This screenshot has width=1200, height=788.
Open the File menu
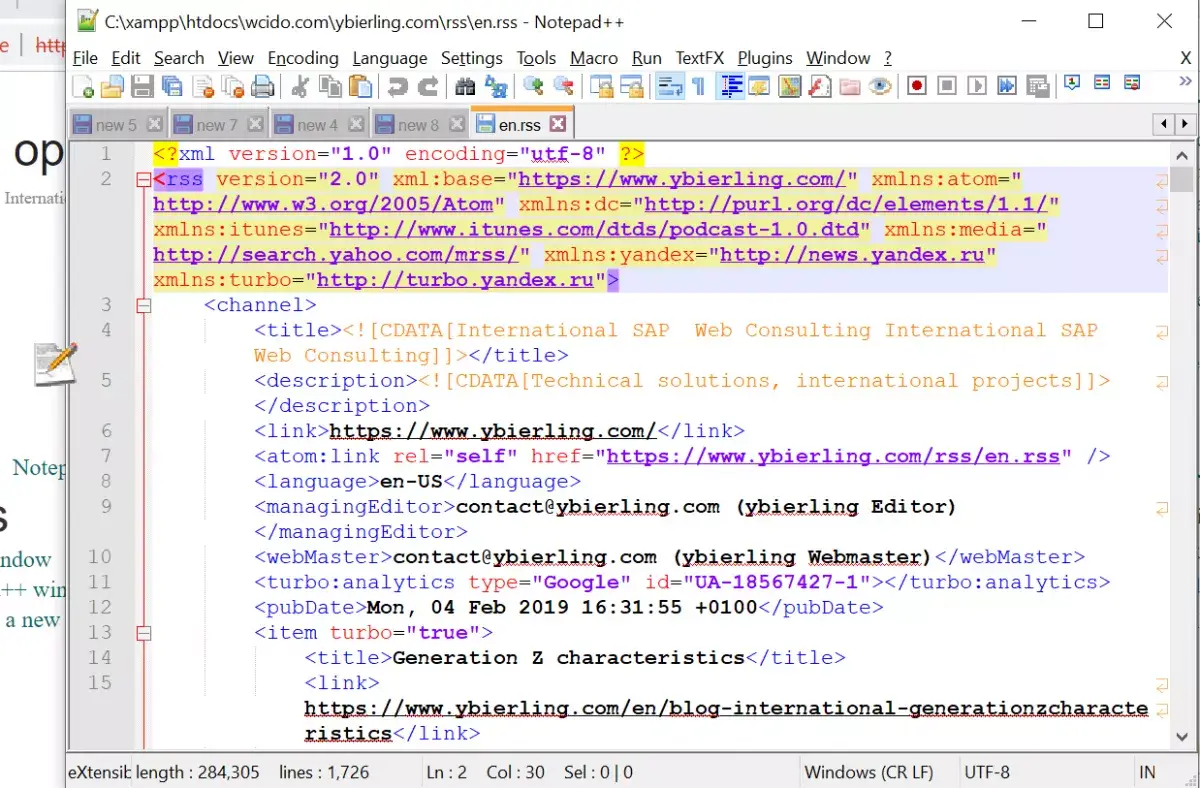pyautogui.click(x=85, y=59)
